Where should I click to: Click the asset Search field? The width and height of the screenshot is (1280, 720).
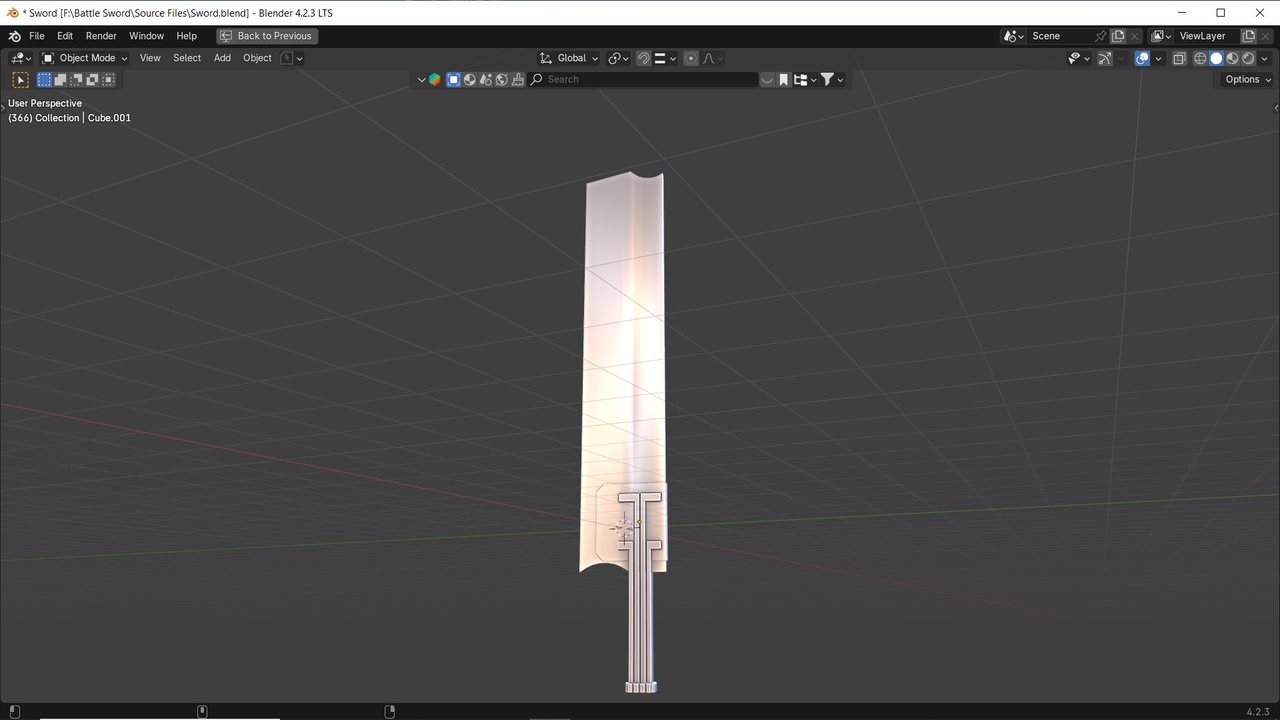click(643, 80)
